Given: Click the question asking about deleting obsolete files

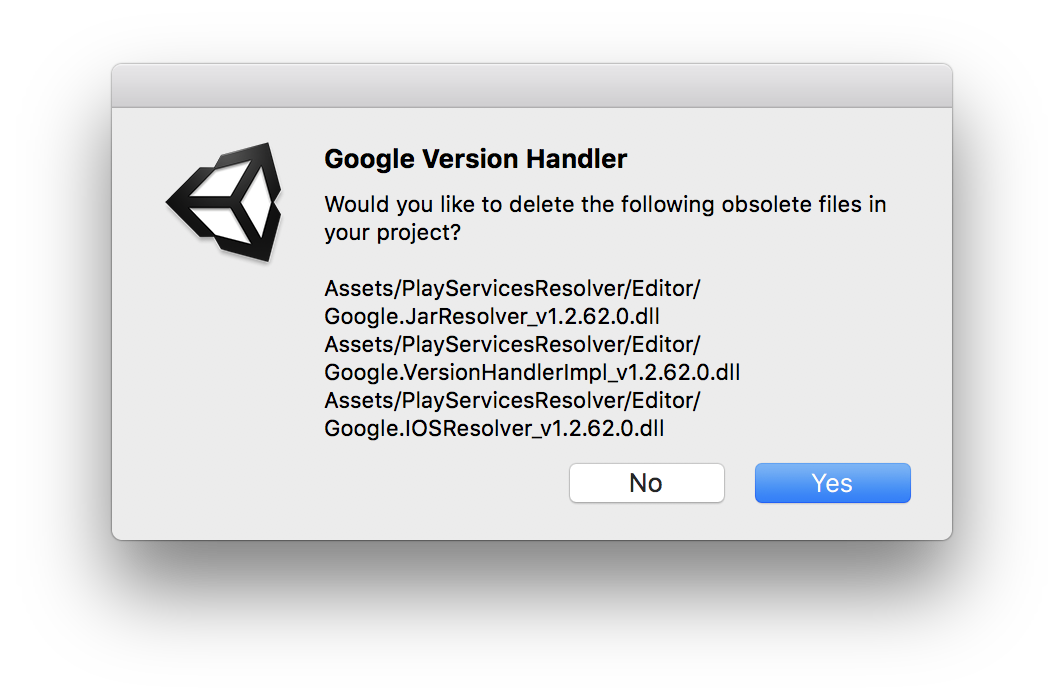Looking at the screenshot, I should coord(605,204).
